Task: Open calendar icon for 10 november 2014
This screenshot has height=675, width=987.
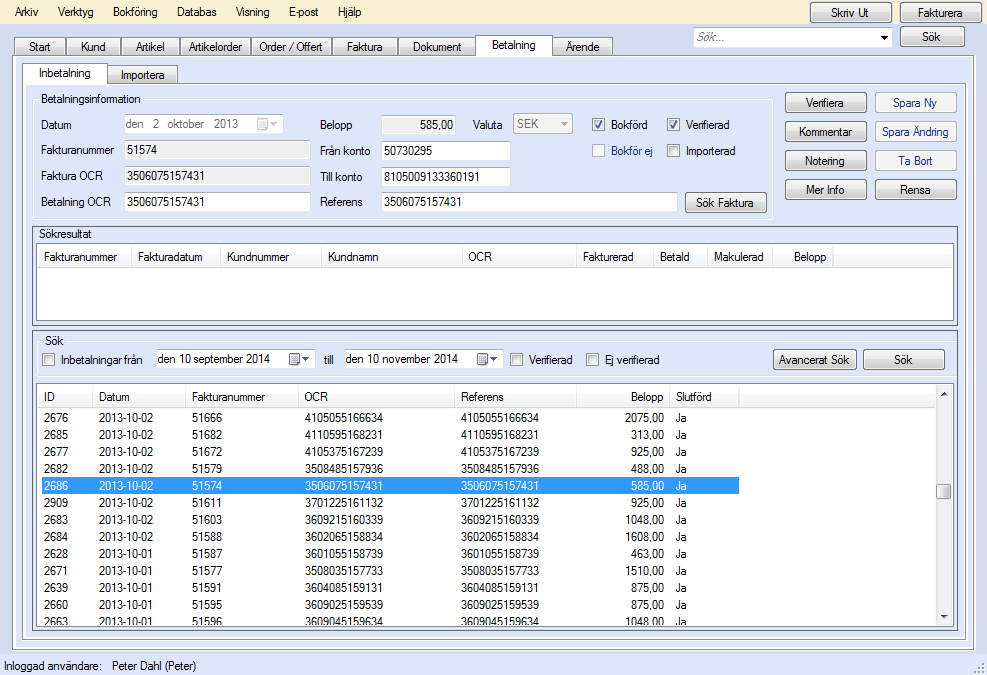Action: 487,359
